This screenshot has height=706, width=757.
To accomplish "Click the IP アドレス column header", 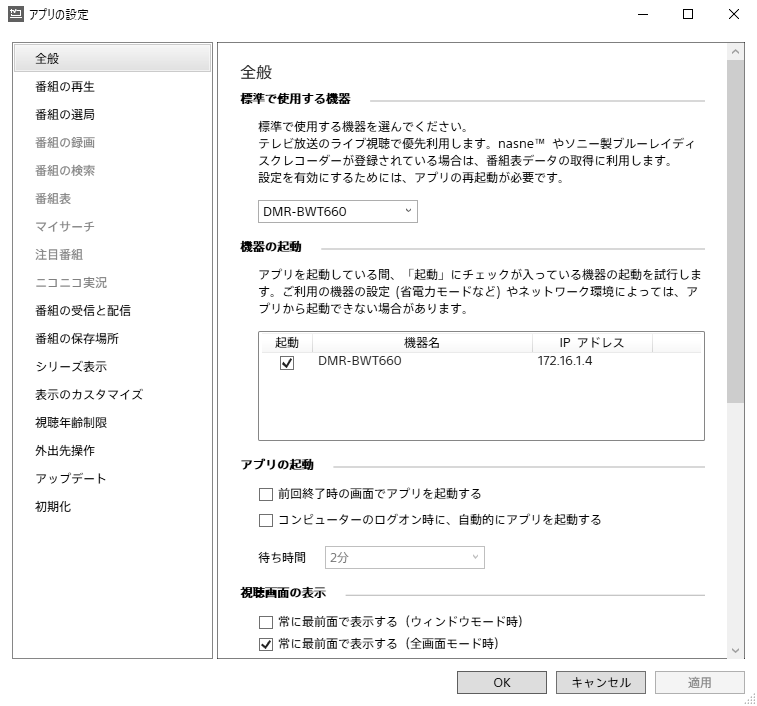I will point(592,343).
